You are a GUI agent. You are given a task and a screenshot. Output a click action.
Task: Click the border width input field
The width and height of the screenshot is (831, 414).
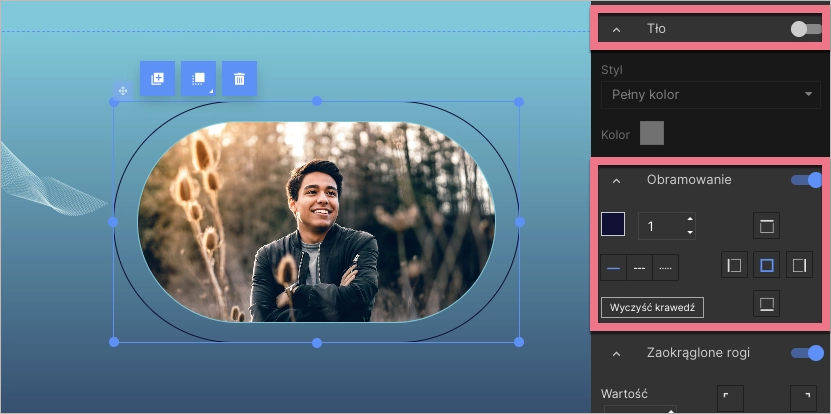pos(660,226)
